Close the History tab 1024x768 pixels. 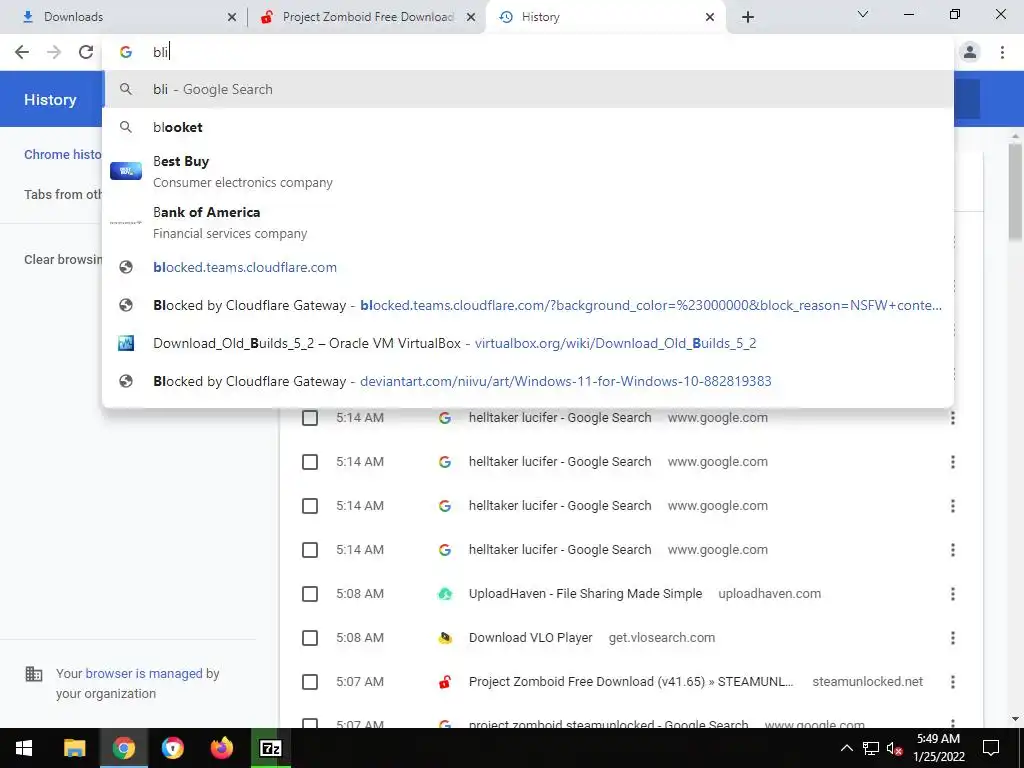710,18
